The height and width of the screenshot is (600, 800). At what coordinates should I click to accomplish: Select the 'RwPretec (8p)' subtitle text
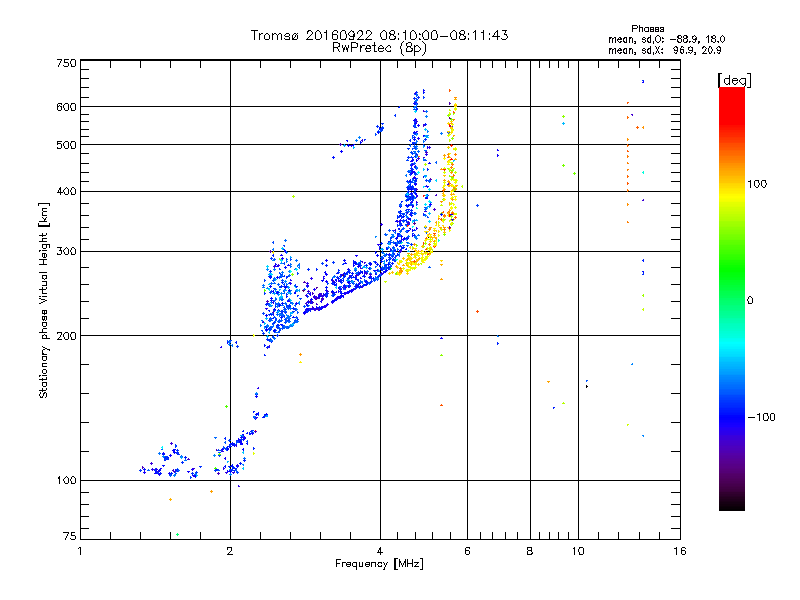pyautogui.click(x=379, y=48)
